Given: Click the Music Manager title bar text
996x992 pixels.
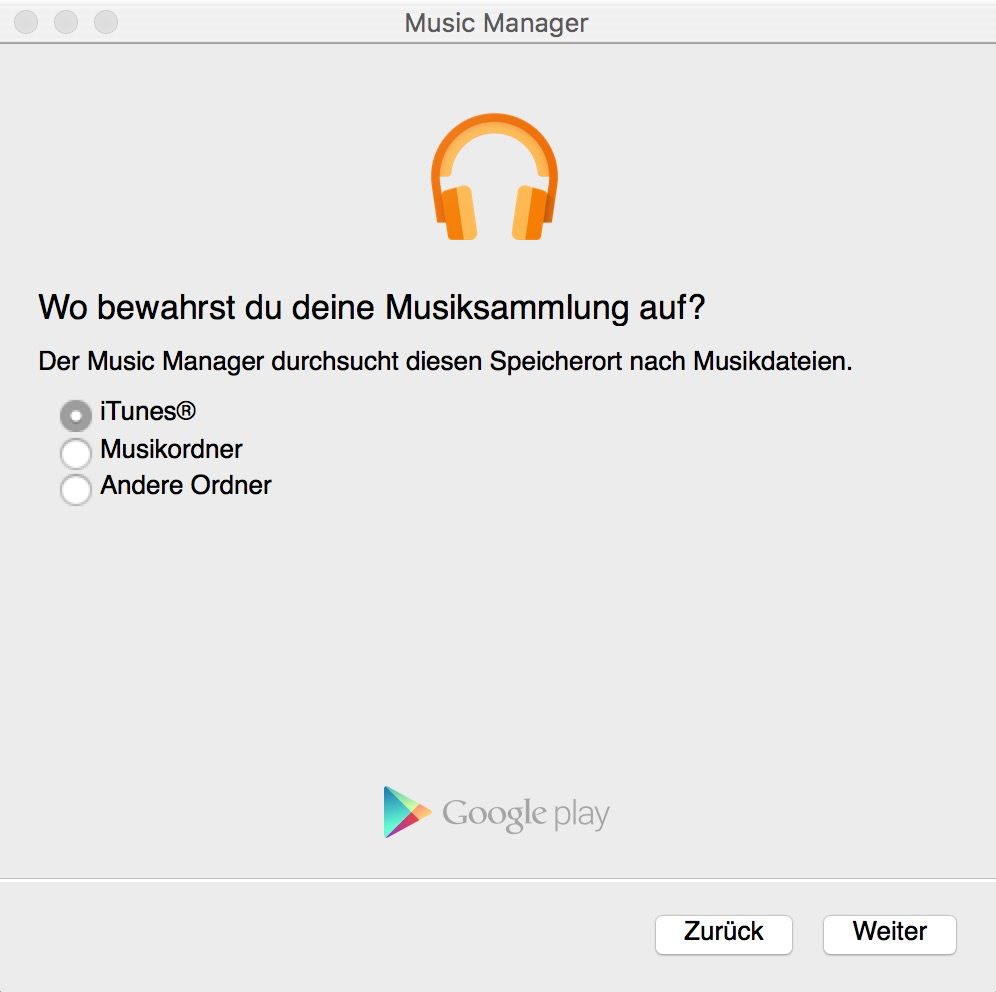Looking at the screenshot, I should 496,22.
